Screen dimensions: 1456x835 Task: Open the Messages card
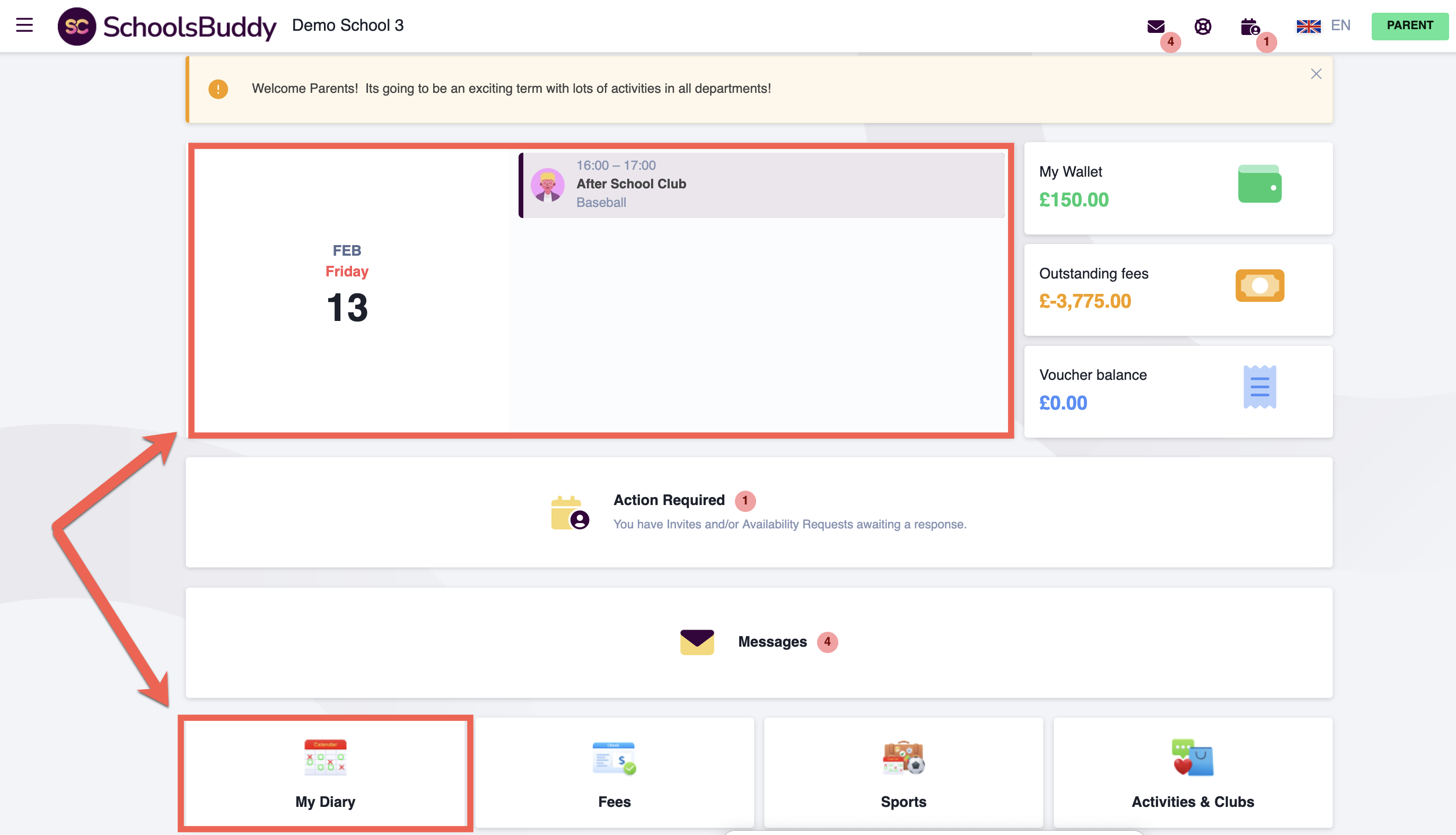758,642
